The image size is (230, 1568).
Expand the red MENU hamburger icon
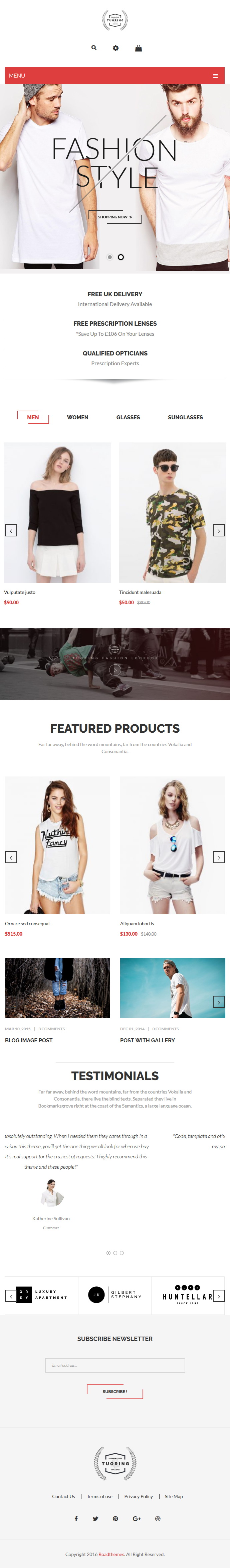pos(215,76)
